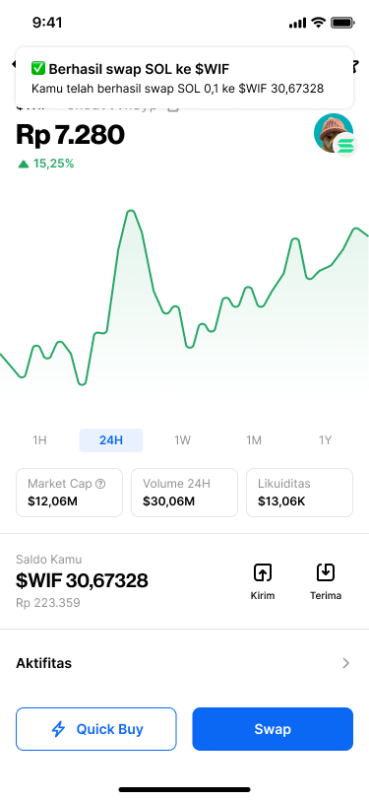Tap the peak of the green price chart
Screen dimensions: 369x800
[131, 211]
